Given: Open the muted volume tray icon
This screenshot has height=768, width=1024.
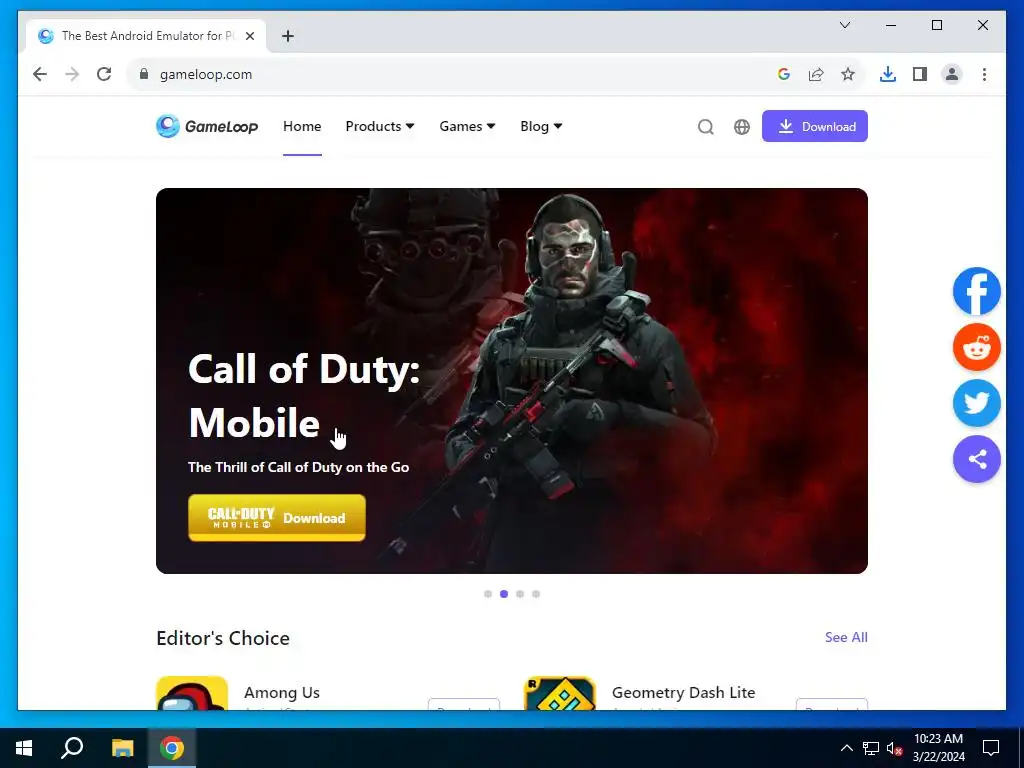Looking at the screenshot, I should coord(894,748).
